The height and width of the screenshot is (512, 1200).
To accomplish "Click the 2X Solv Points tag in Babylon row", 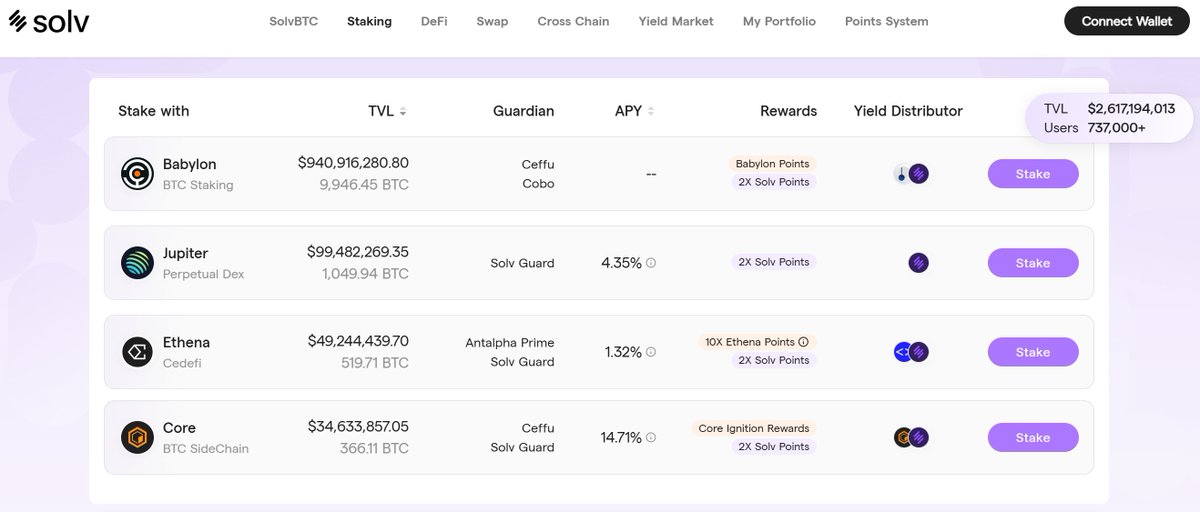I will 773,182.
